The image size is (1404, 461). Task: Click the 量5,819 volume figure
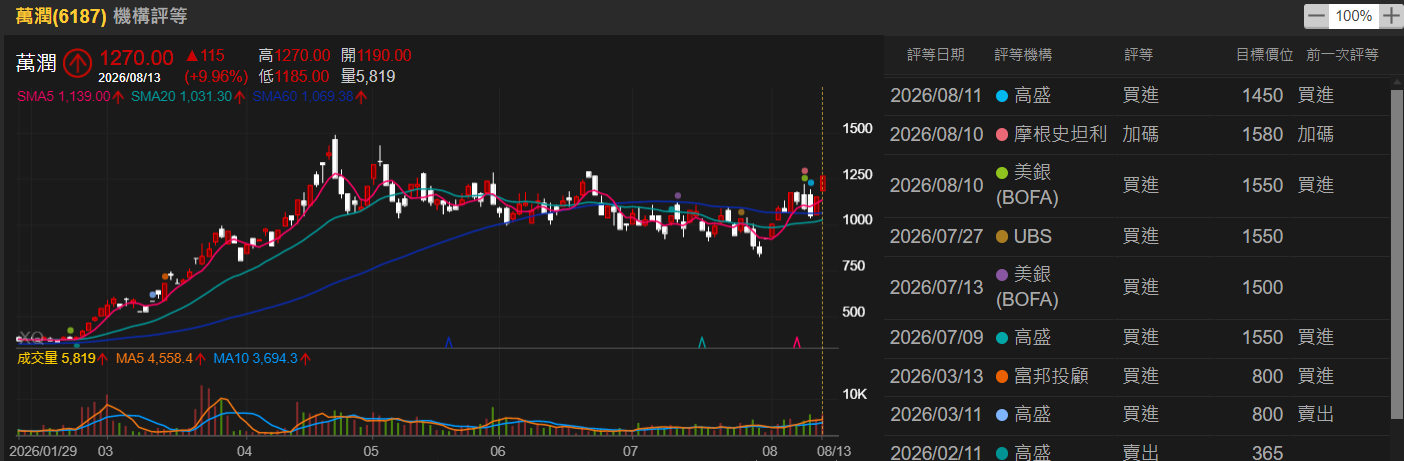368,76
